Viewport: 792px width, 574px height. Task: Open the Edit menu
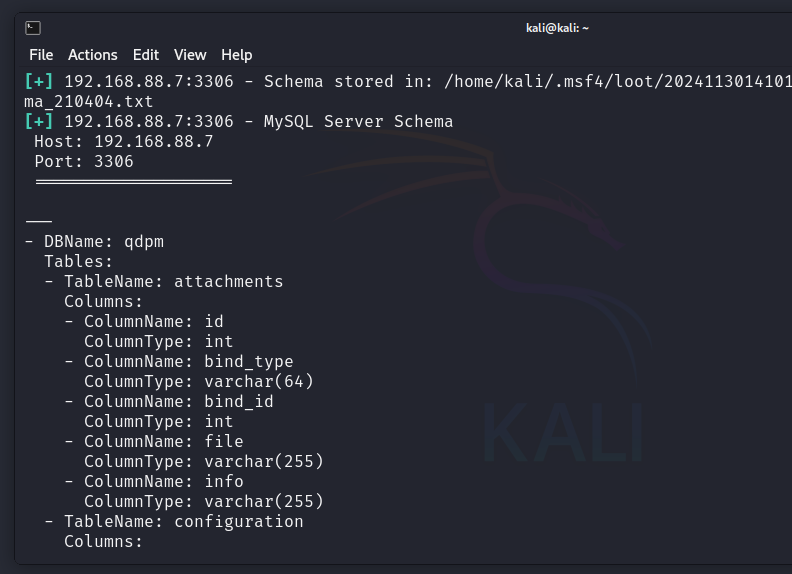point(146,55)
